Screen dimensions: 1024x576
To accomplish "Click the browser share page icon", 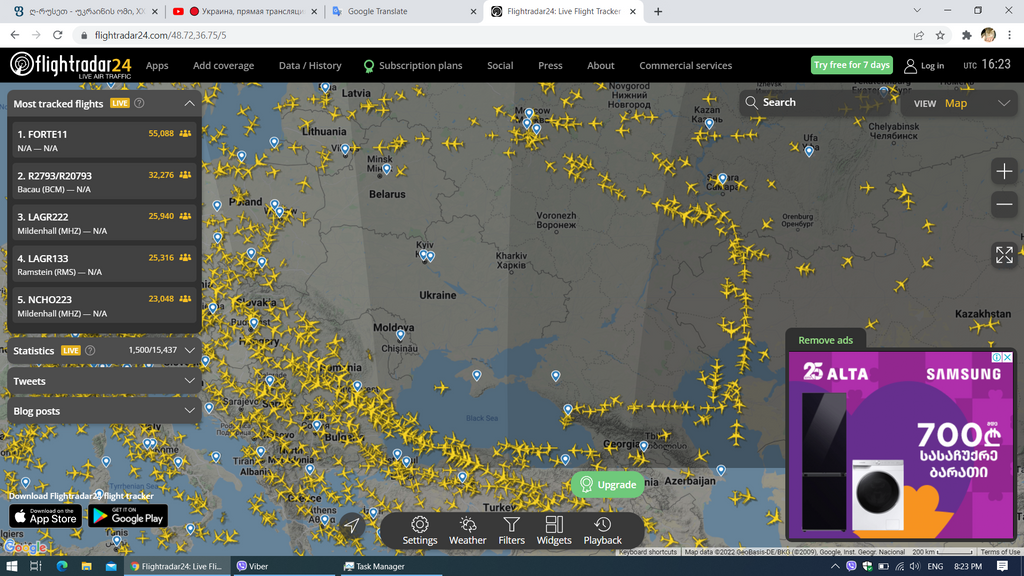I will point(919,35).
